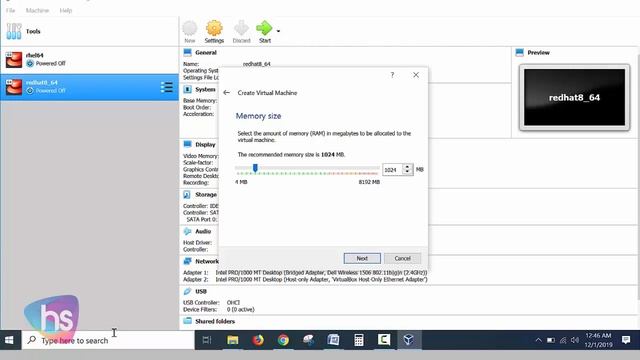The width and height of the screenshot is (640, 360).
Task: Click the volume icon in system tray
Action: click(x=575, y=340)
